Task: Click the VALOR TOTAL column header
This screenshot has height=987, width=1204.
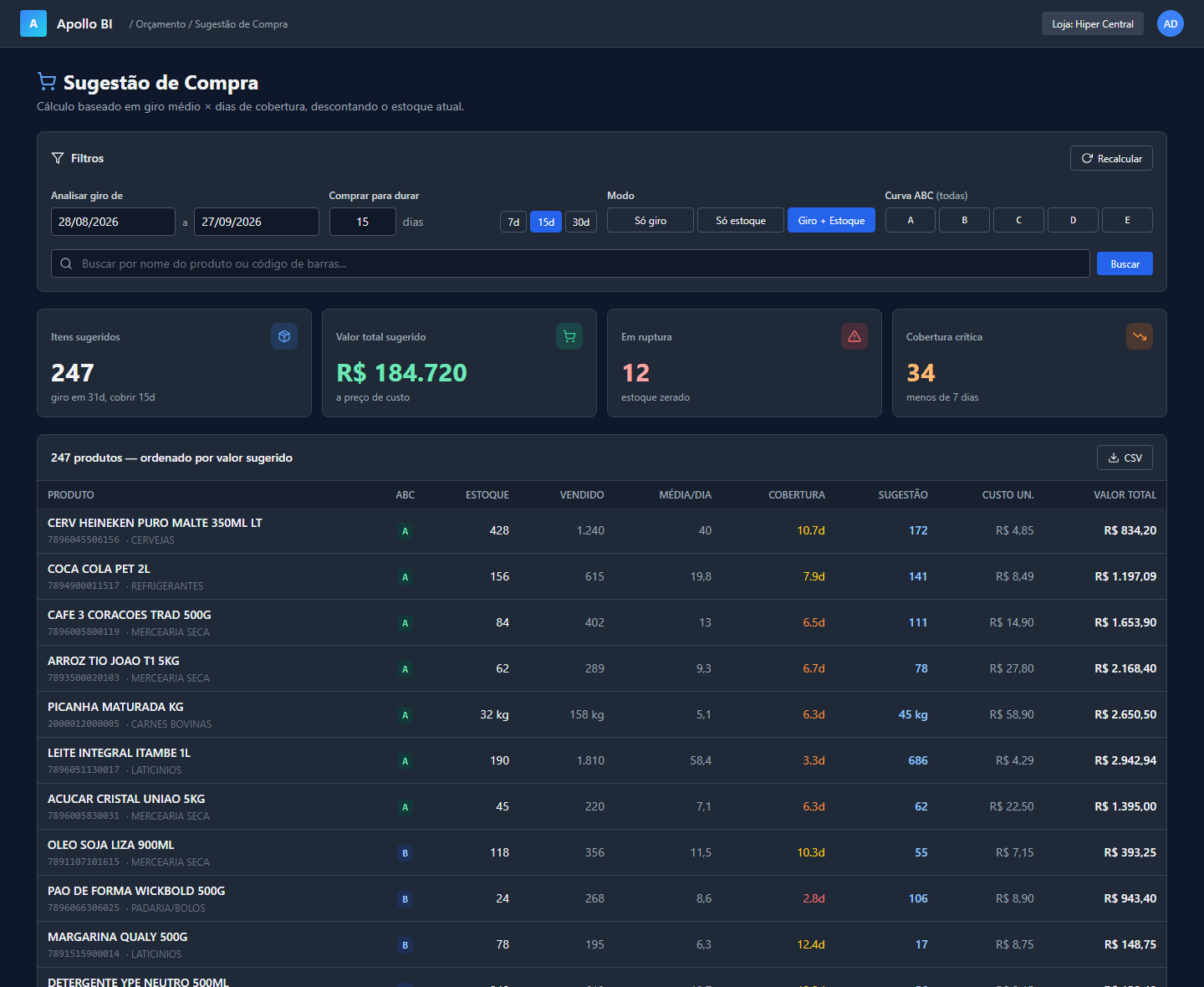Action: [1125, 494]
